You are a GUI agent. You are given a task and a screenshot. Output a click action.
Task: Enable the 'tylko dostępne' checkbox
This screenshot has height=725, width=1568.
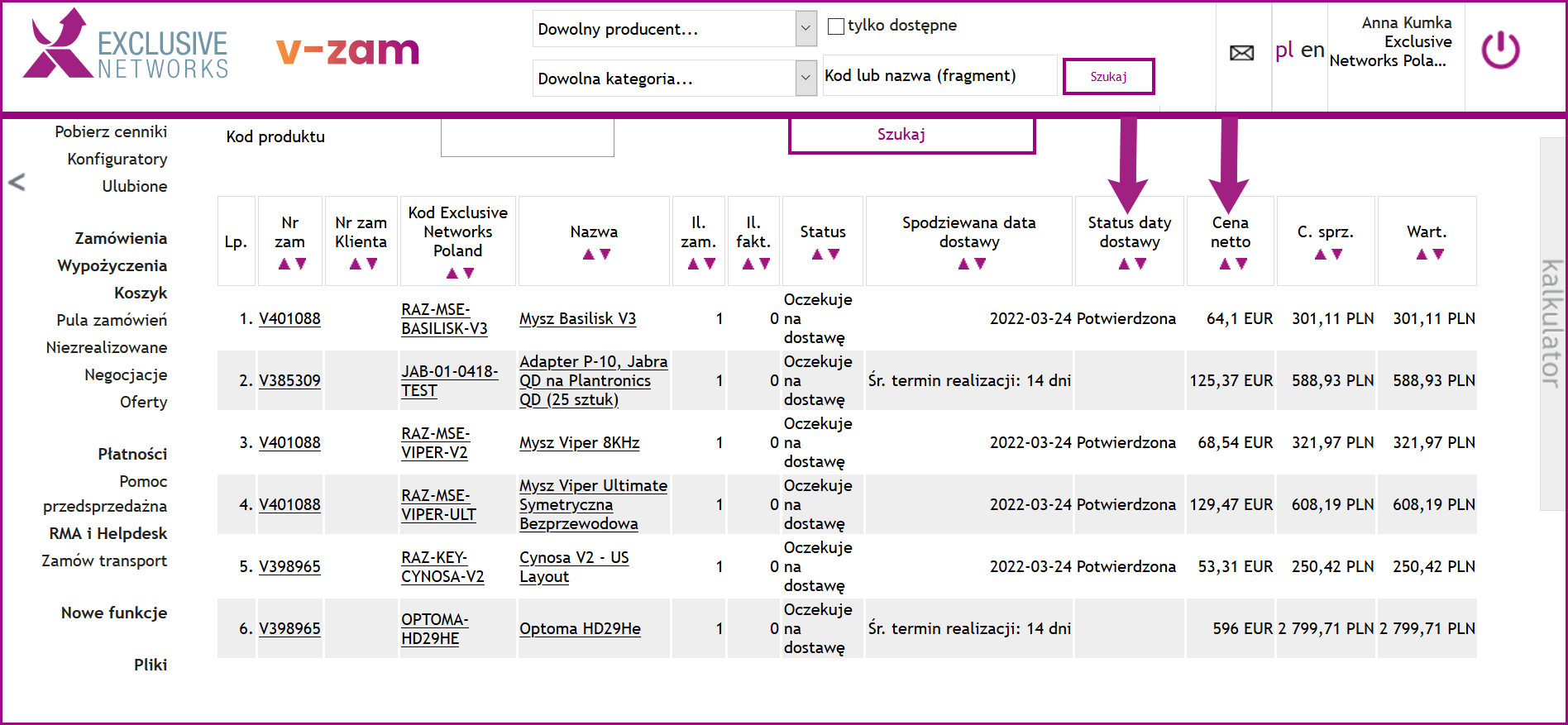tap(836, 26)
